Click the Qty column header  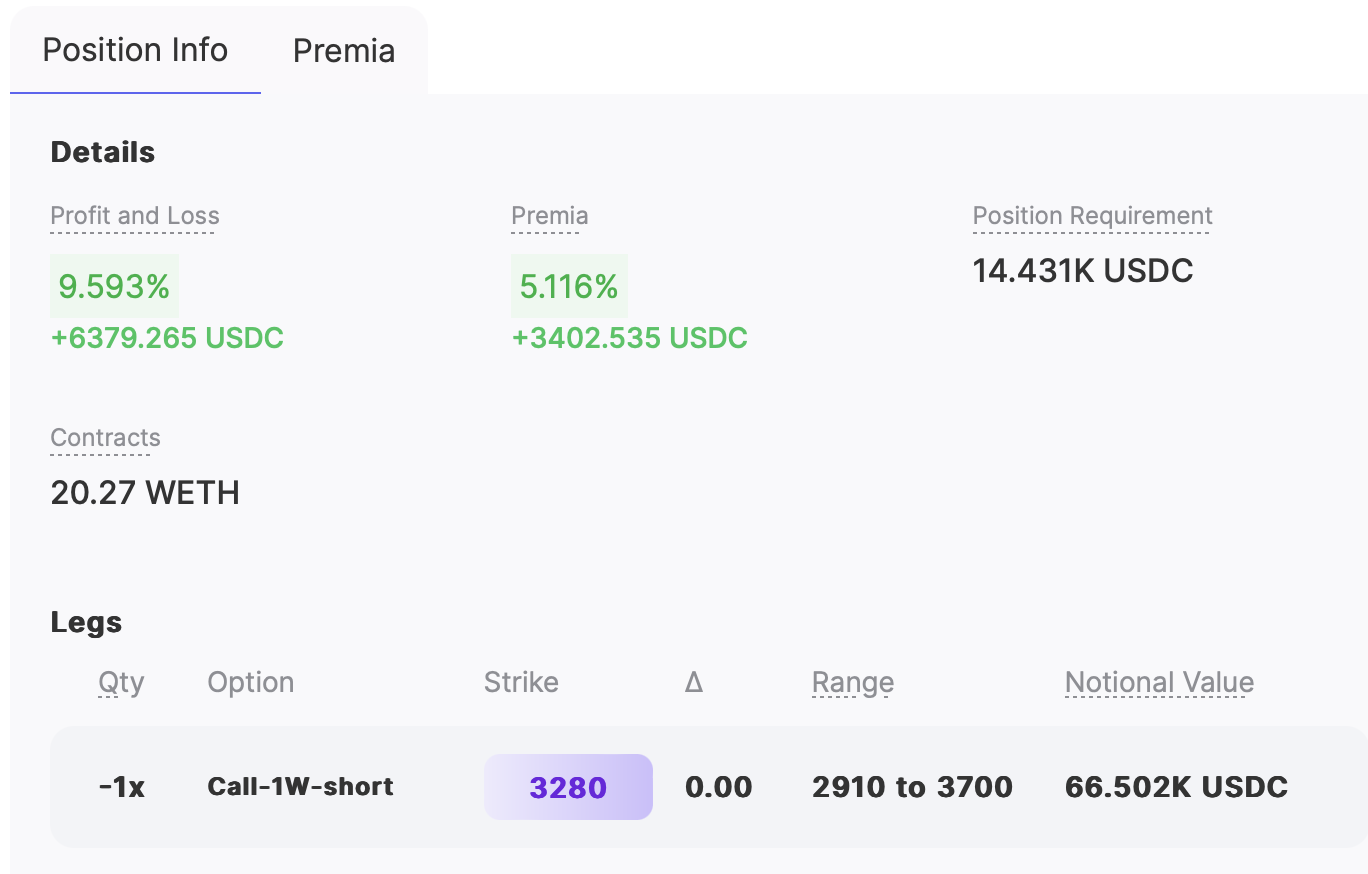121,683
